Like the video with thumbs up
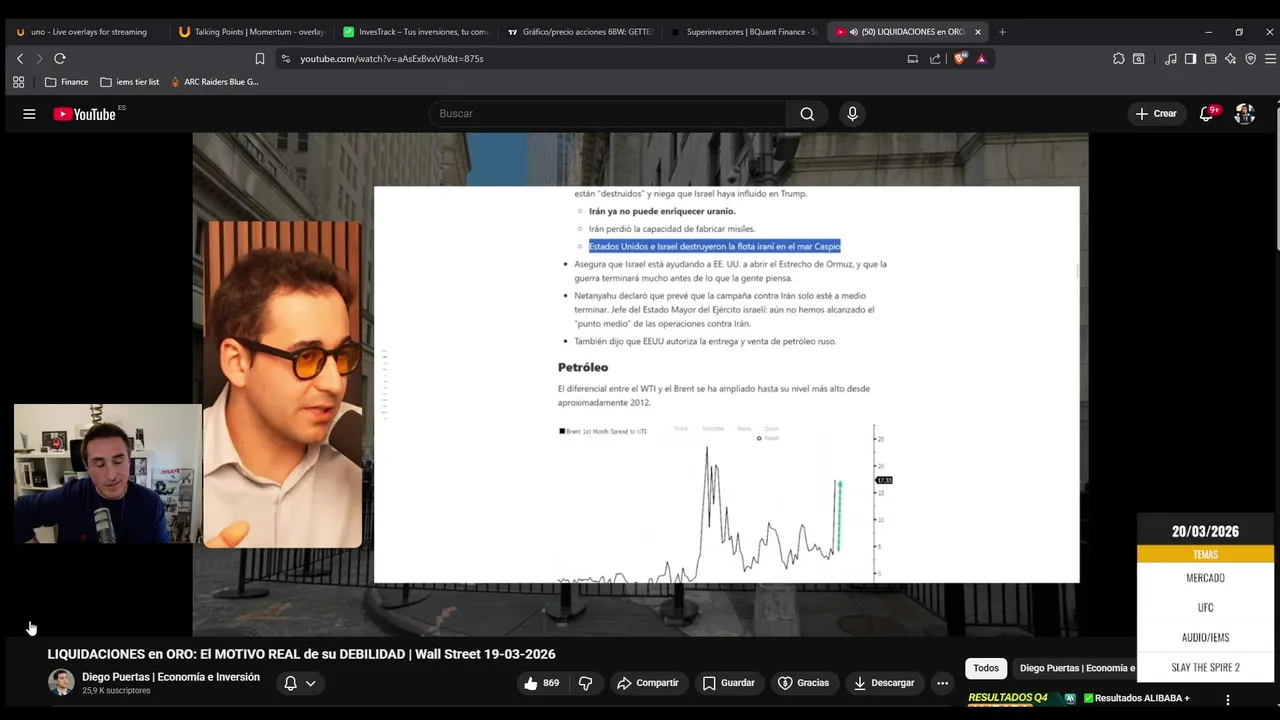 541,683
